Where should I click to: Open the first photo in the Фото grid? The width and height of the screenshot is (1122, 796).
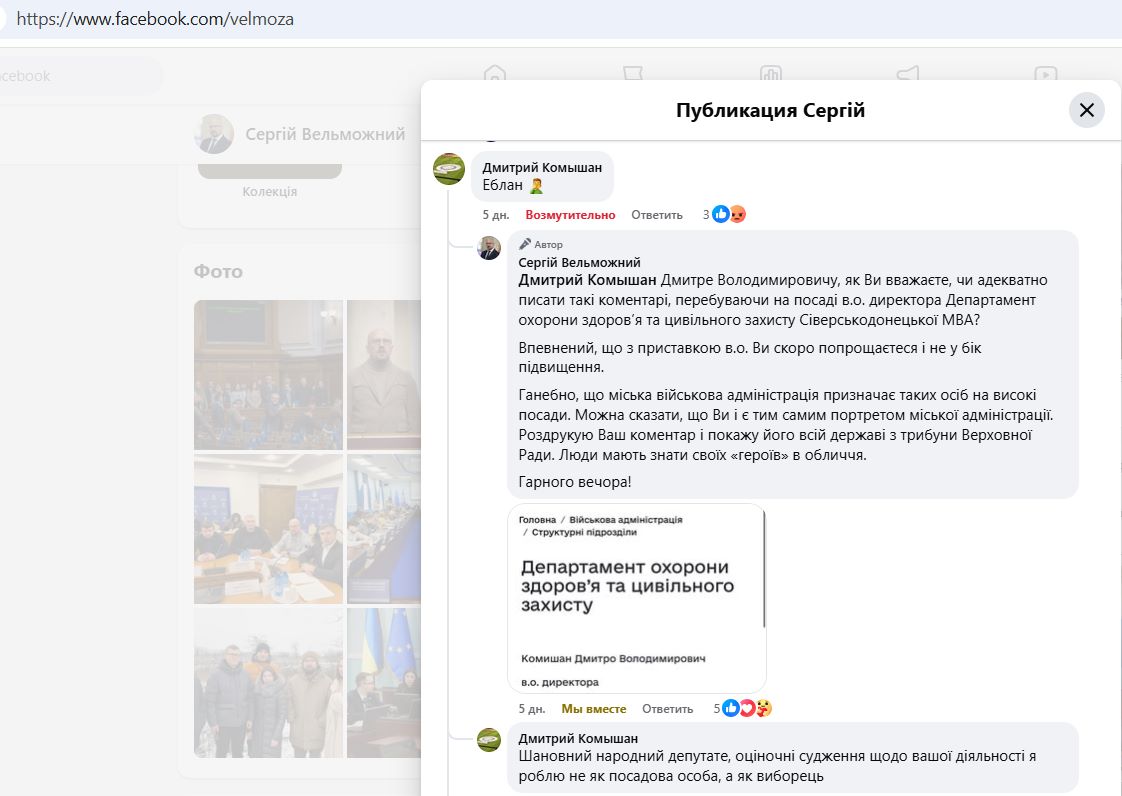pyautogui.click(x=268, y=375)
